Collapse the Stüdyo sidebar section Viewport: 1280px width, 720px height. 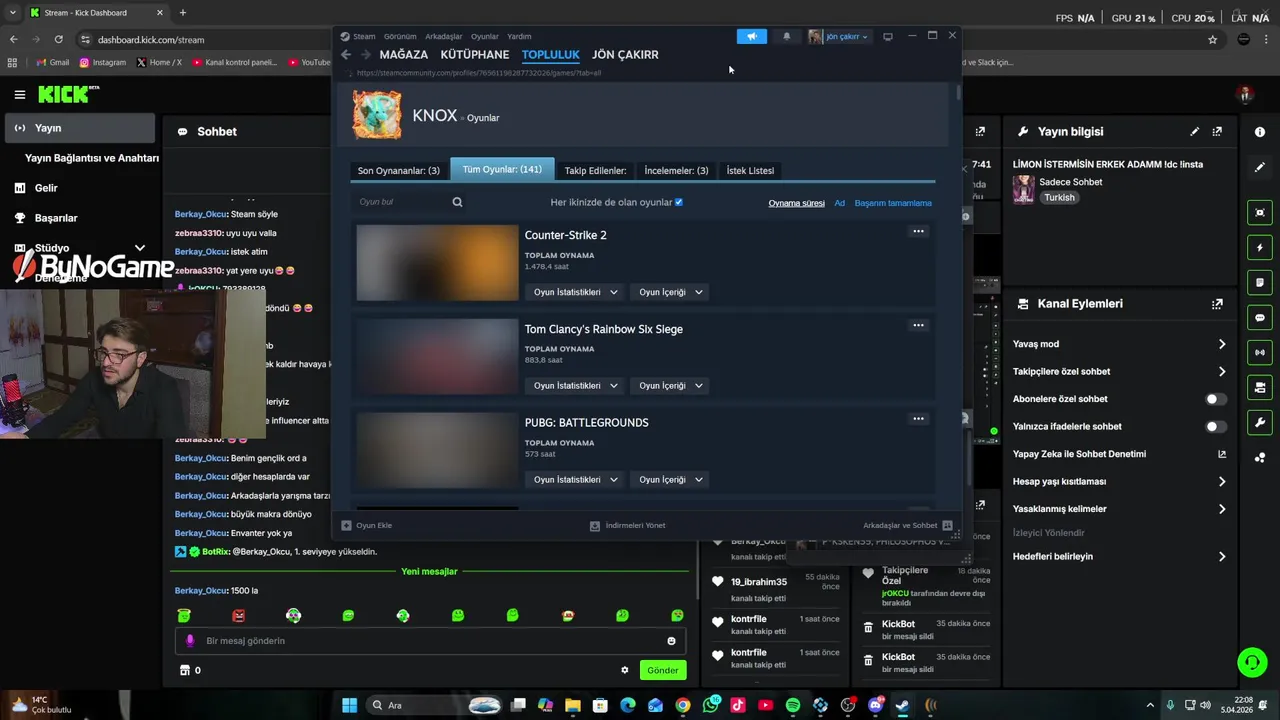point(140,248)
